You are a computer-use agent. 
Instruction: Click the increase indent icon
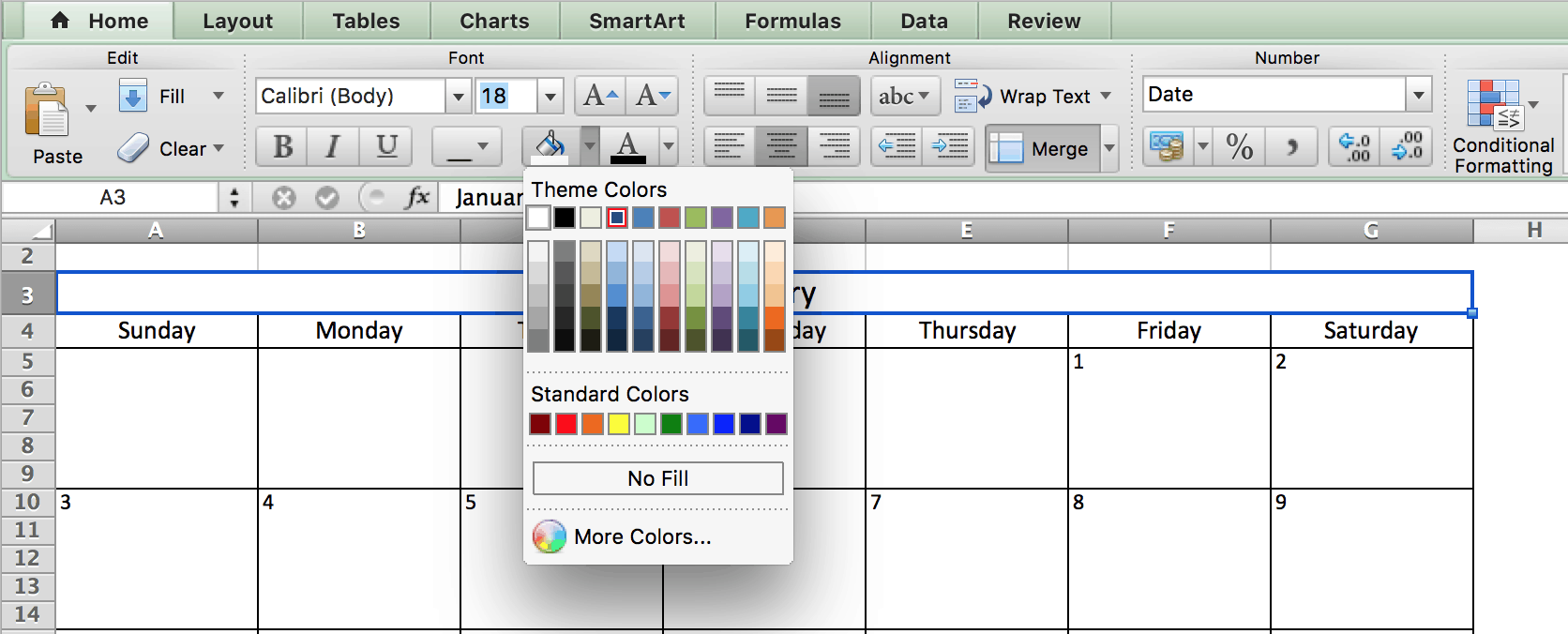(x=950, y=147)
